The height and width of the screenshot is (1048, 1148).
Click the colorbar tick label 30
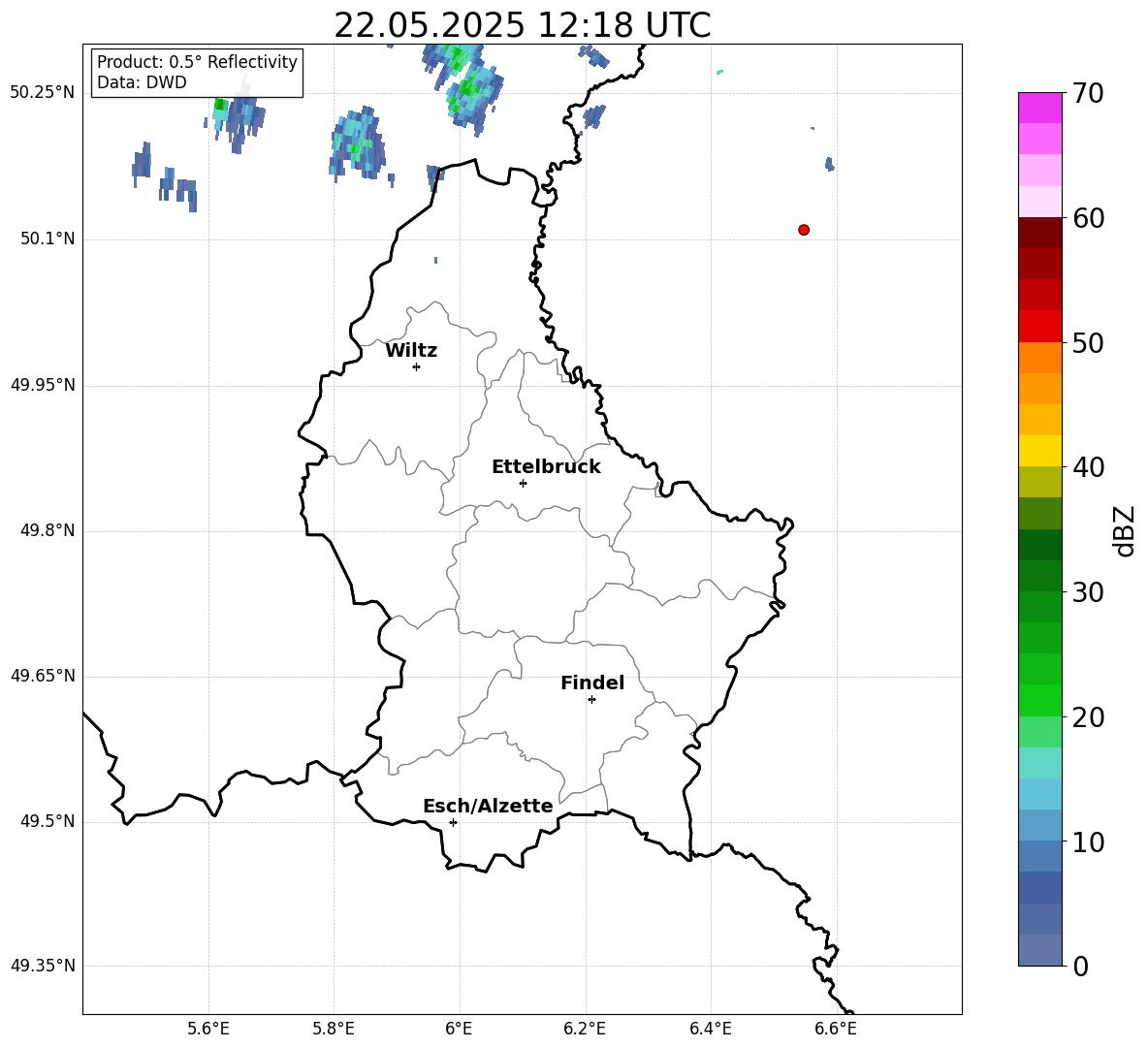(x=1088, y=592)
